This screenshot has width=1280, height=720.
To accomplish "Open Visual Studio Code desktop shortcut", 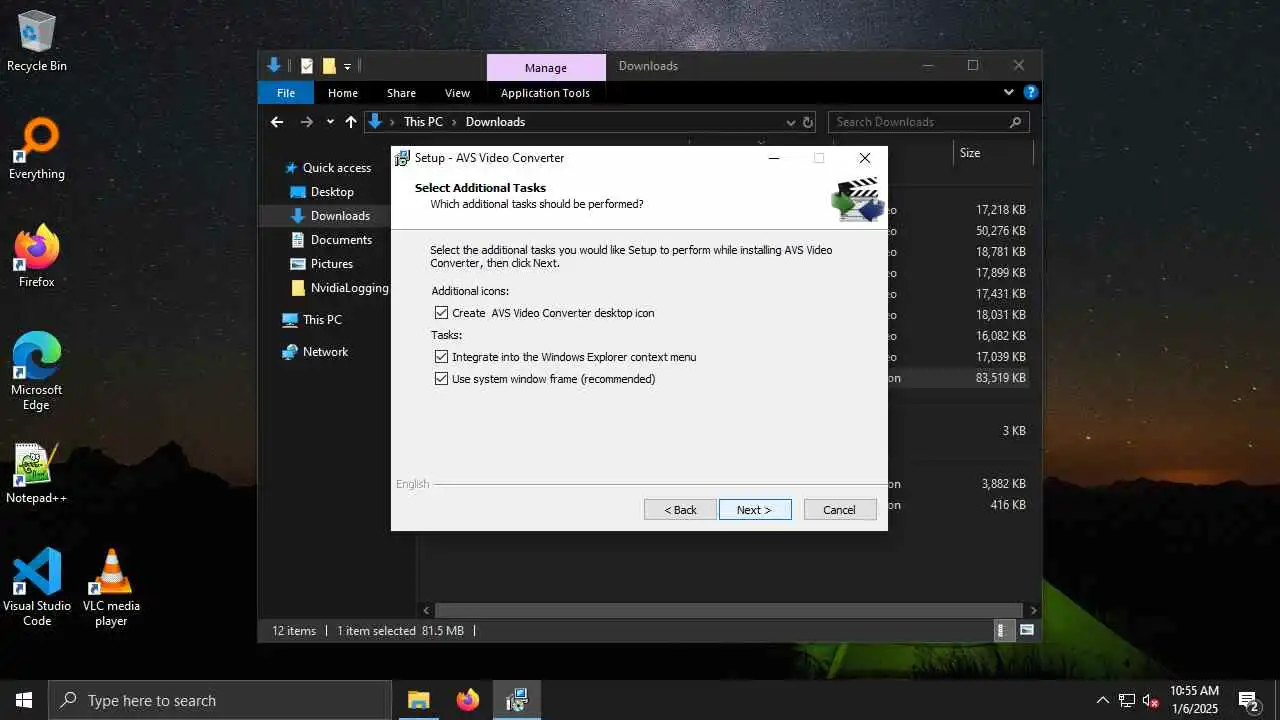I will 37,588.
